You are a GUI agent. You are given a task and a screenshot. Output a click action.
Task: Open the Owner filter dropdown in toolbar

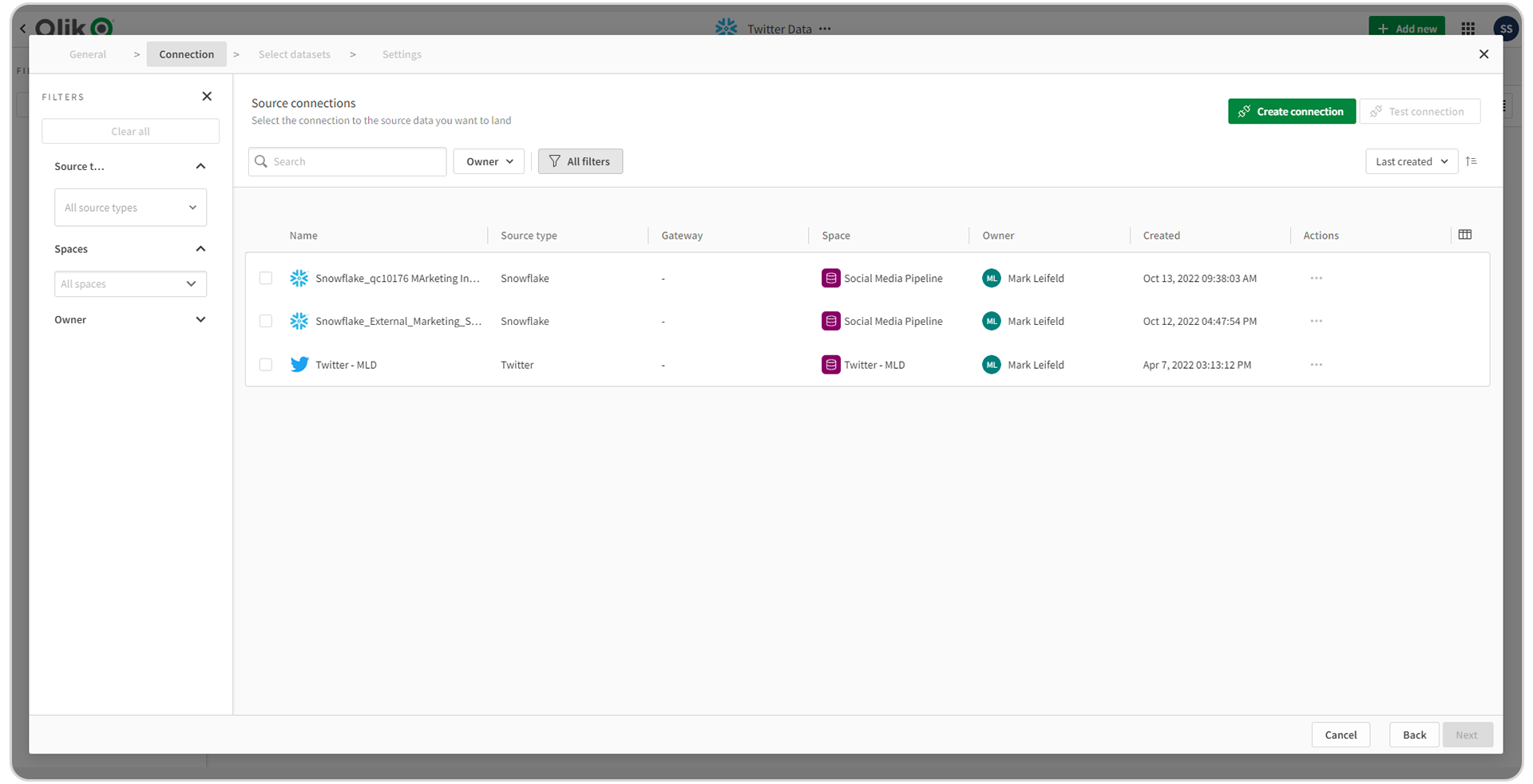pyautogui.click(x=489, y=161)
